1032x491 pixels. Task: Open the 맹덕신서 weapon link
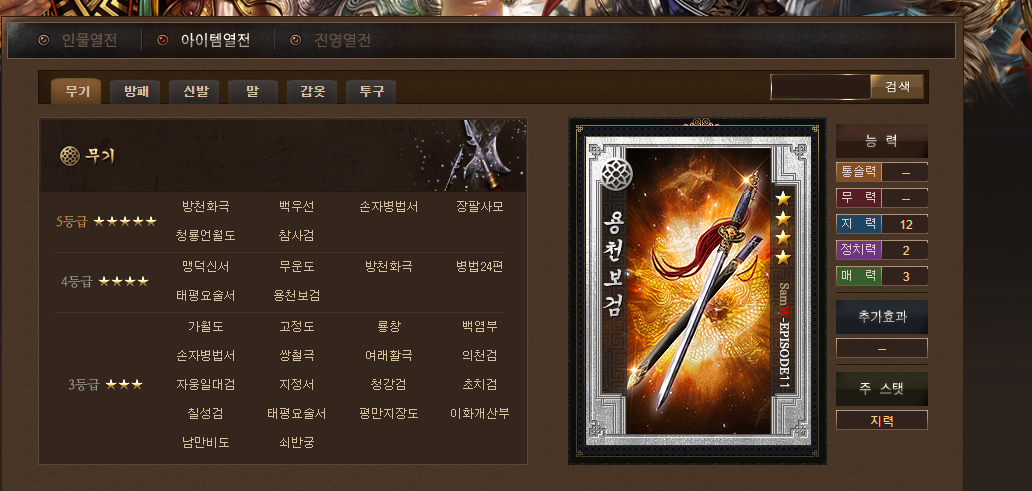(206, 267)
